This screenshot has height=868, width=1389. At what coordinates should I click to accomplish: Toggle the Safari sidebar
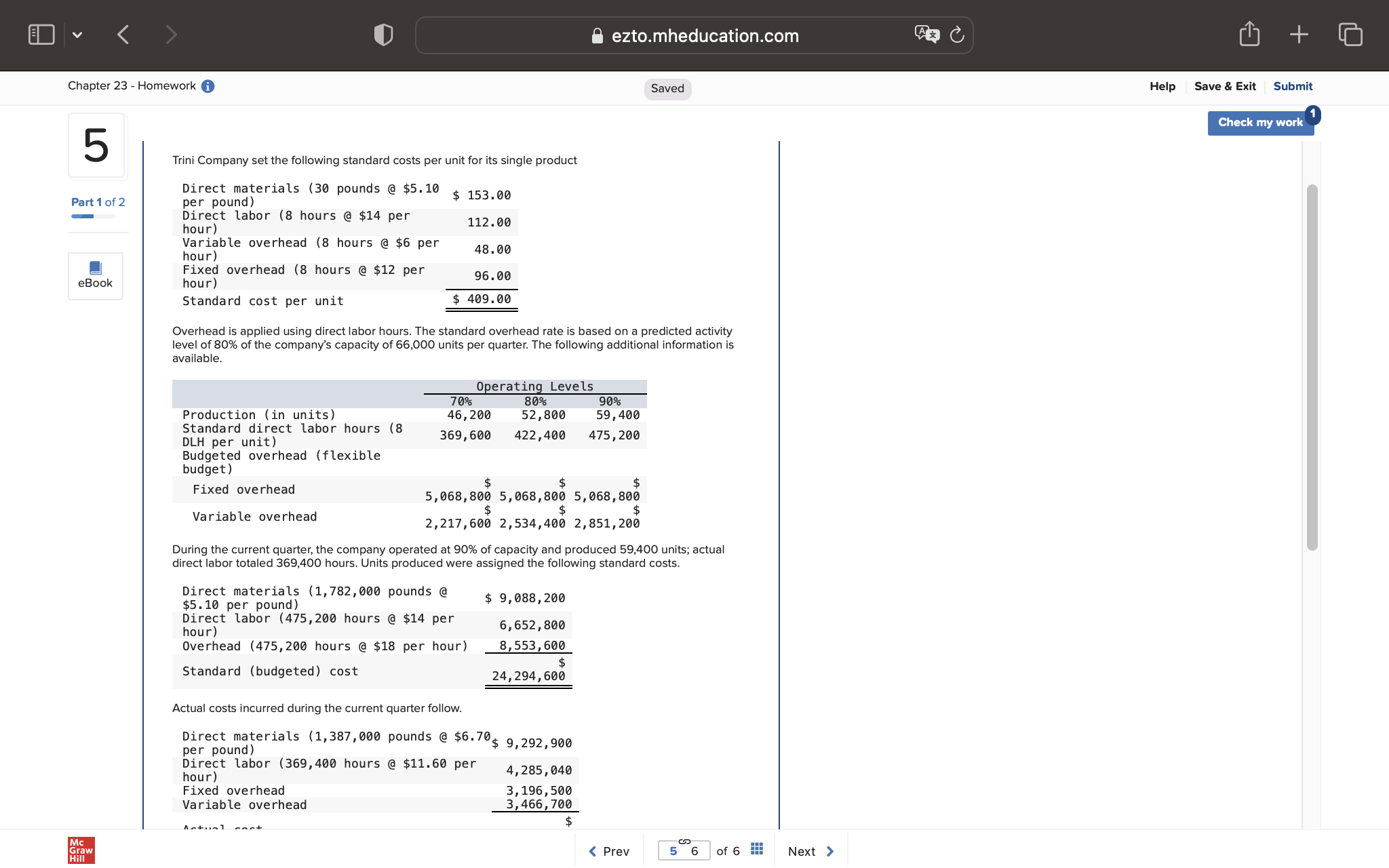pos(41,34)
